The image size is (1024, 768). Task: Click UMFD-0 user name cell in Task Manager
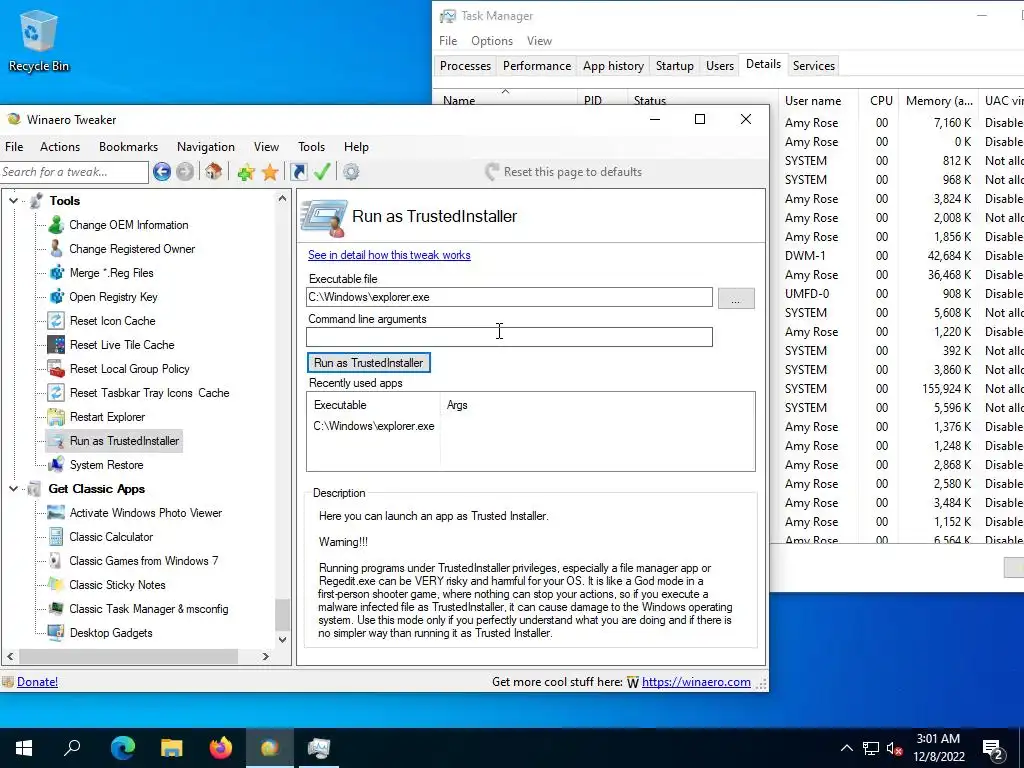(807, 294)
